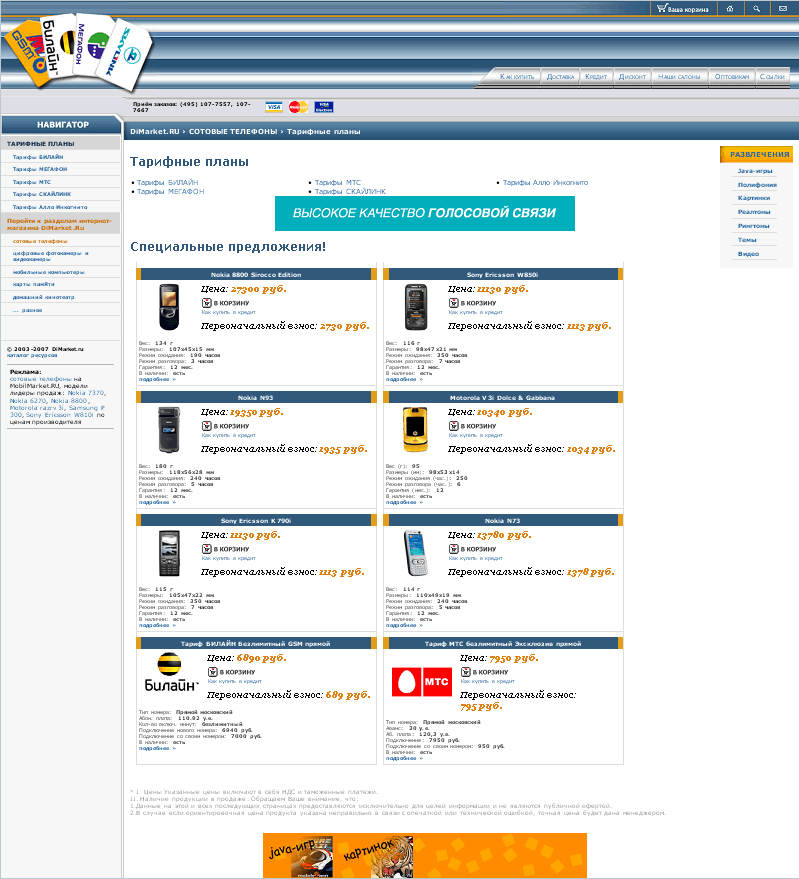Click the MTS logo in tariff card
The height and width of the screenshot is (879, 799).
pyautogui.click(x=422, y=682)
